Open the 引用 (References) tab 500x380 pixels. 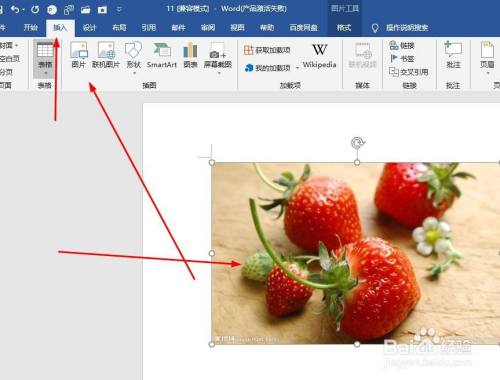pos(149,28)
